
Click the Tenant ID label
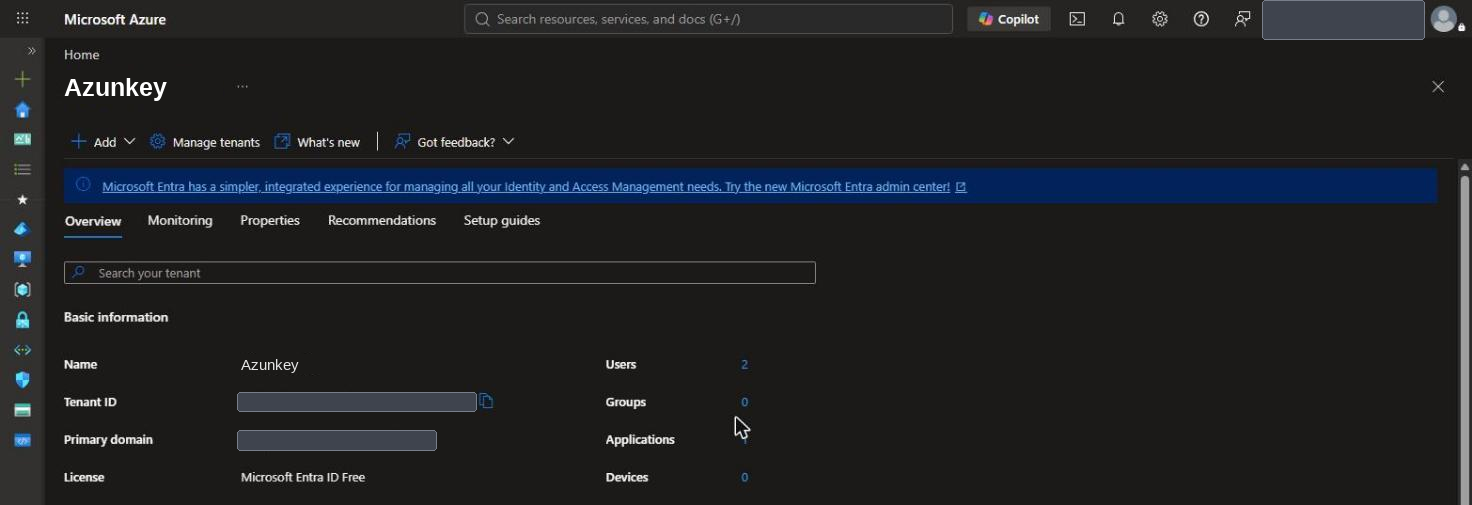(90, 402)
